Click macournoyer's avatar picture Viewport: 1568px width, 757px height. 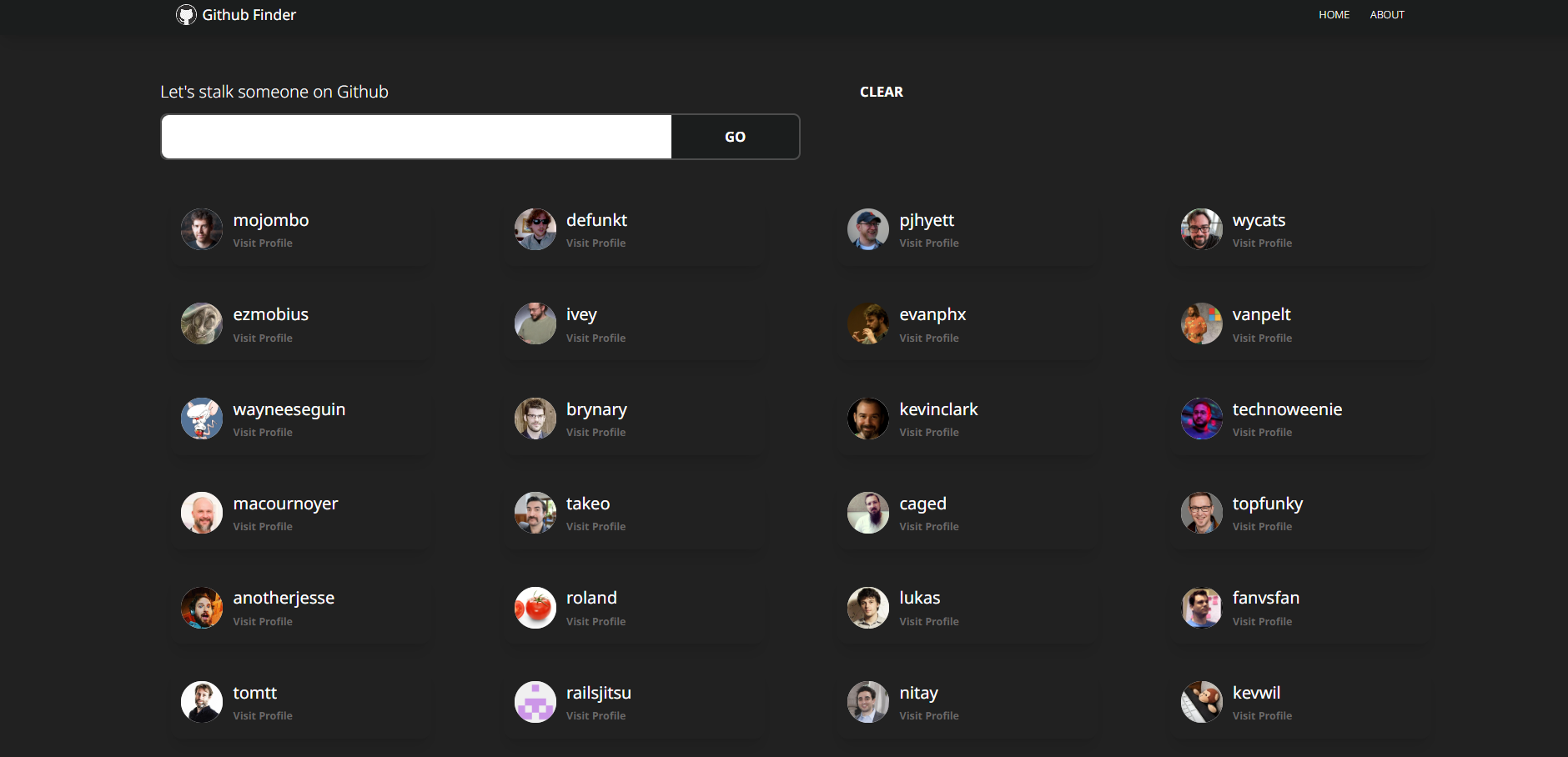[202, 513]
